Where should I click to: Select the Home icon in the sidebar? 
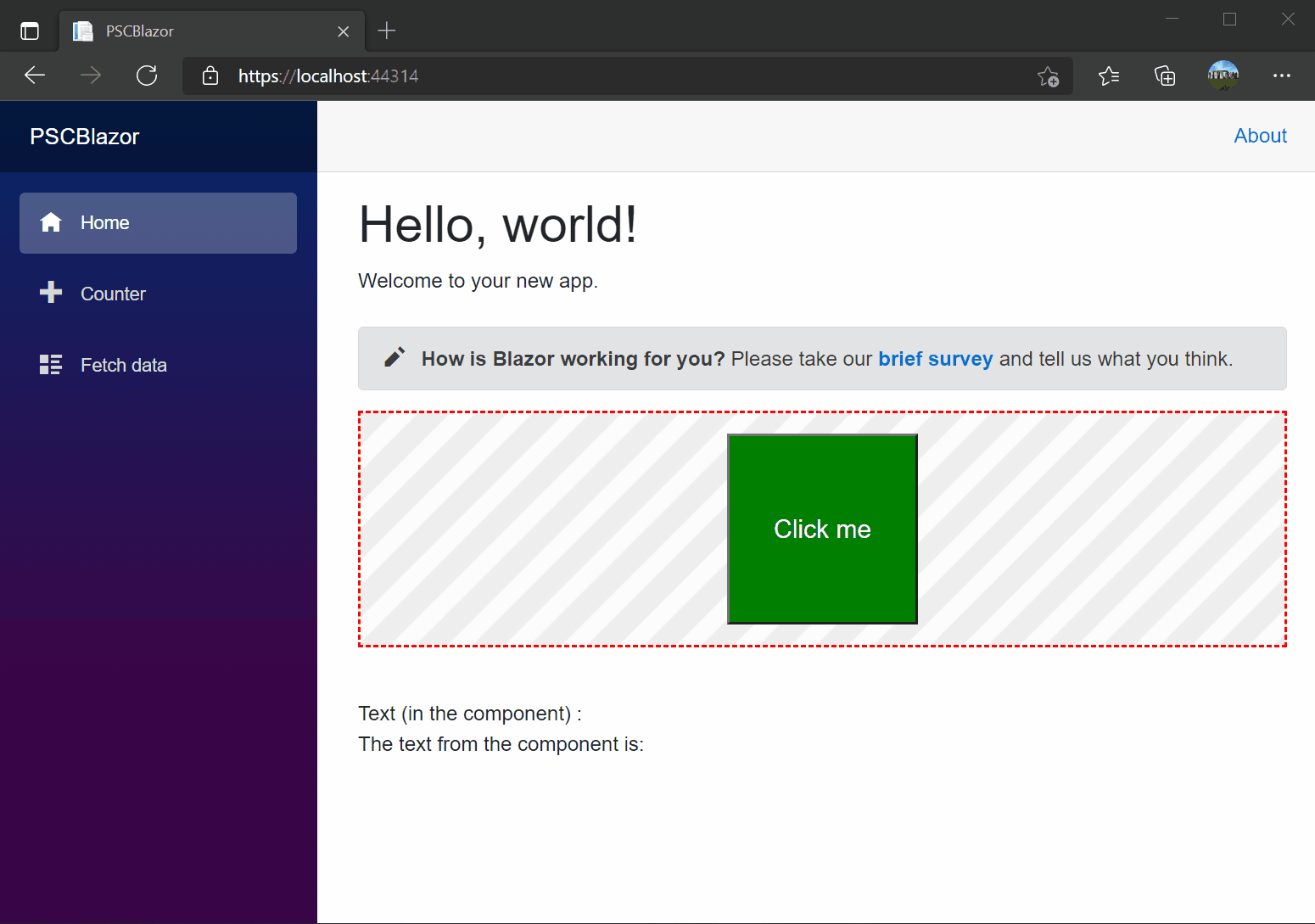coord(51,222)
